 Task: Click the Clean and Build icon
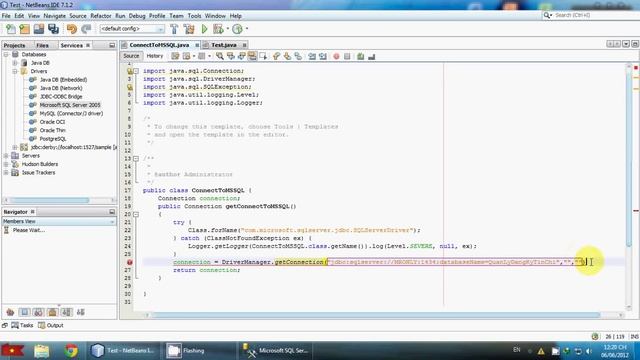point(189,29)
